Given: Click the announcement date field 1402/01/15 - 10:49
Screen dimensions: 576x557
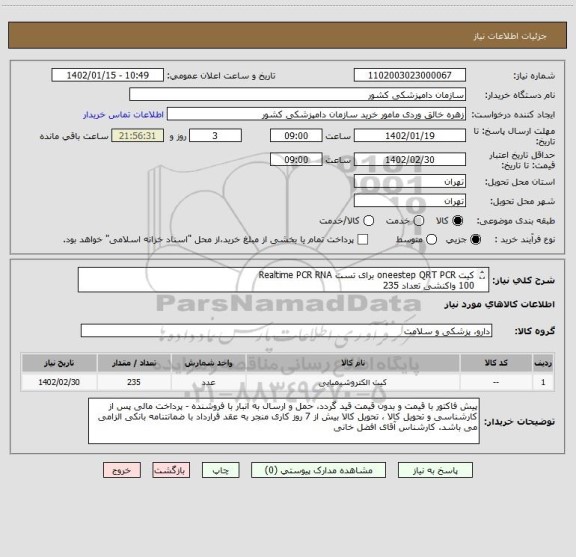Looking at the screenshot, I should coord(108,75).
